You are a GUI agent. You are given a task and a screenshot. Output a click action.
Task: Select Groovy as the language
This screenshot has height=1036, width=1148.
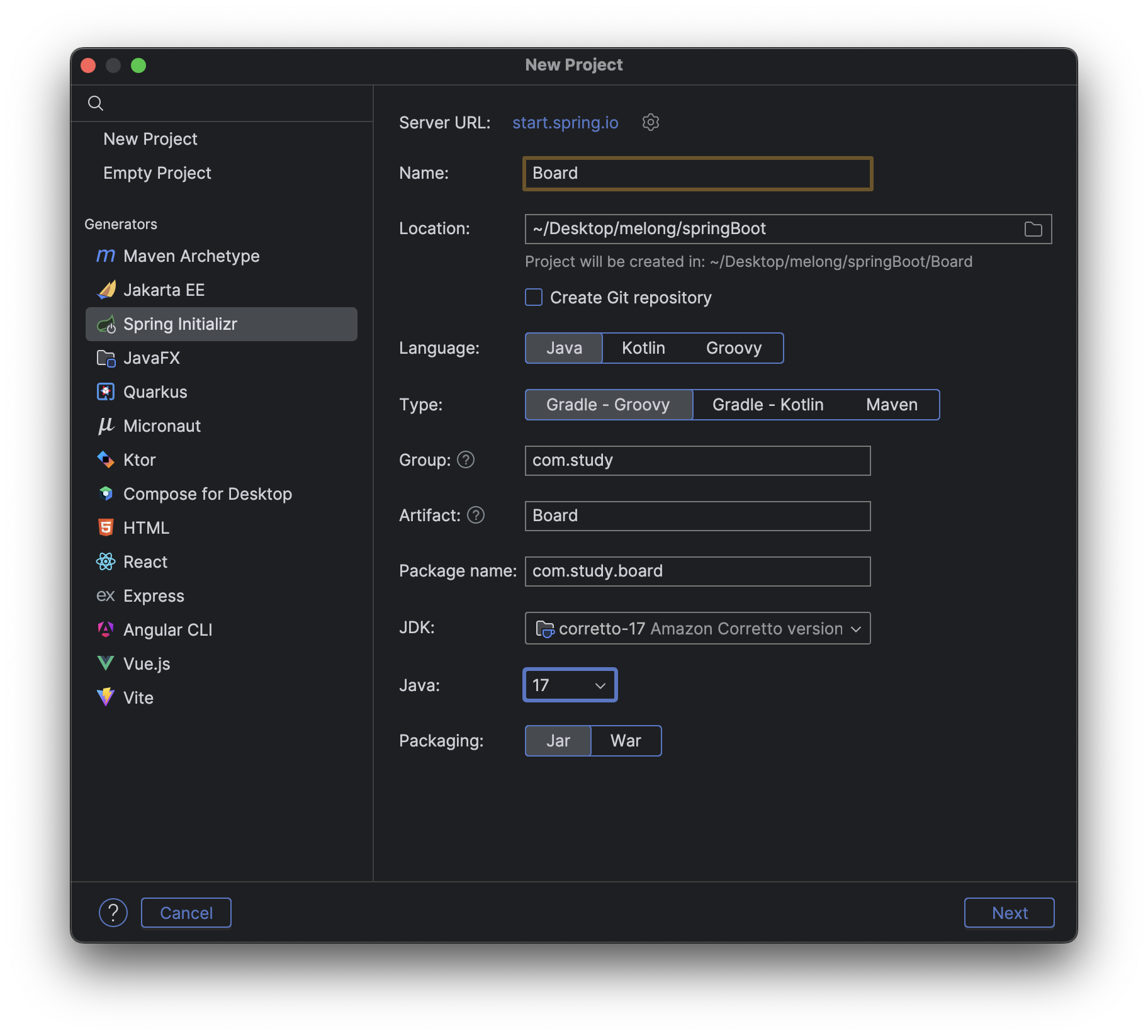pos(734,348)
